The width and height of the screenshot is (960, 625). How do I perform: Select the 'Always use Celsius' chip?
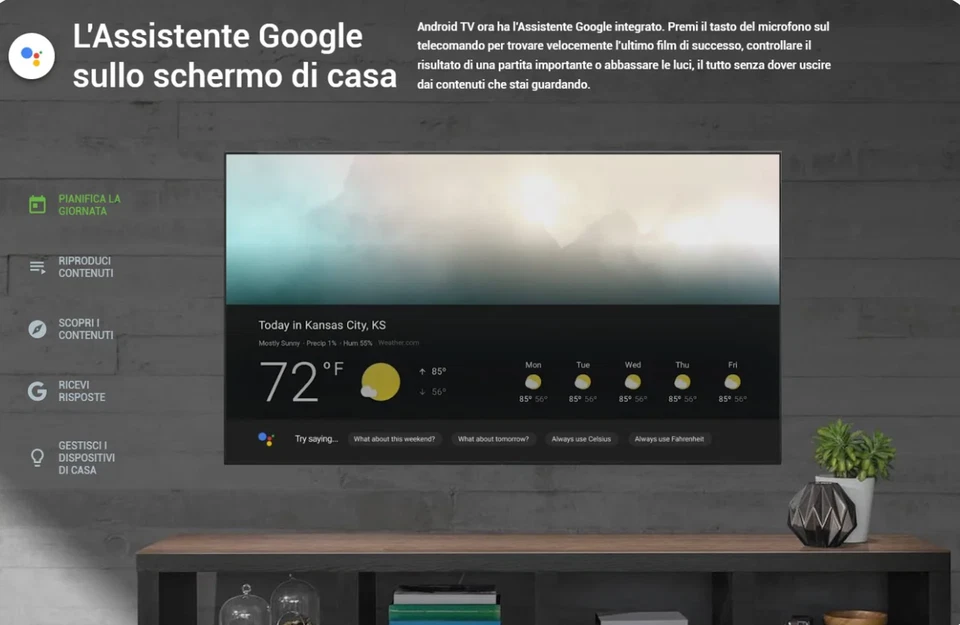tap(581, 439)
